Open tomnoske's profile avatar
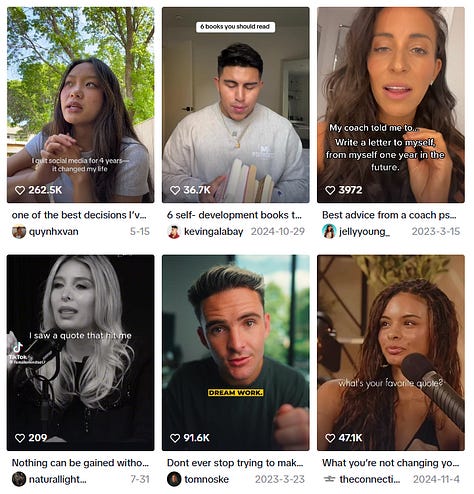The height and width of the screenshot is (494, 474). tap(174, 479)
